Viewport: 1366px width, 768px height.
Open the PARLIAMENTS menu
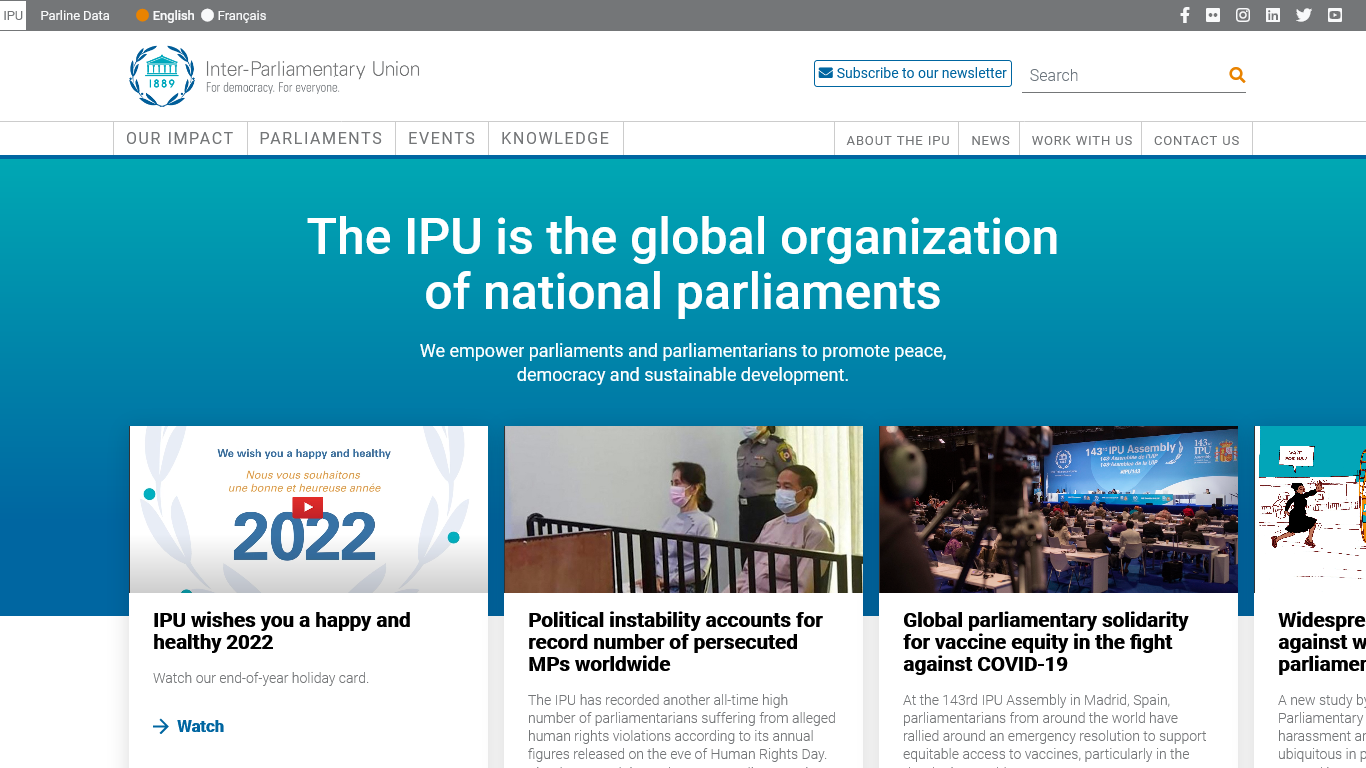(321, 139)
